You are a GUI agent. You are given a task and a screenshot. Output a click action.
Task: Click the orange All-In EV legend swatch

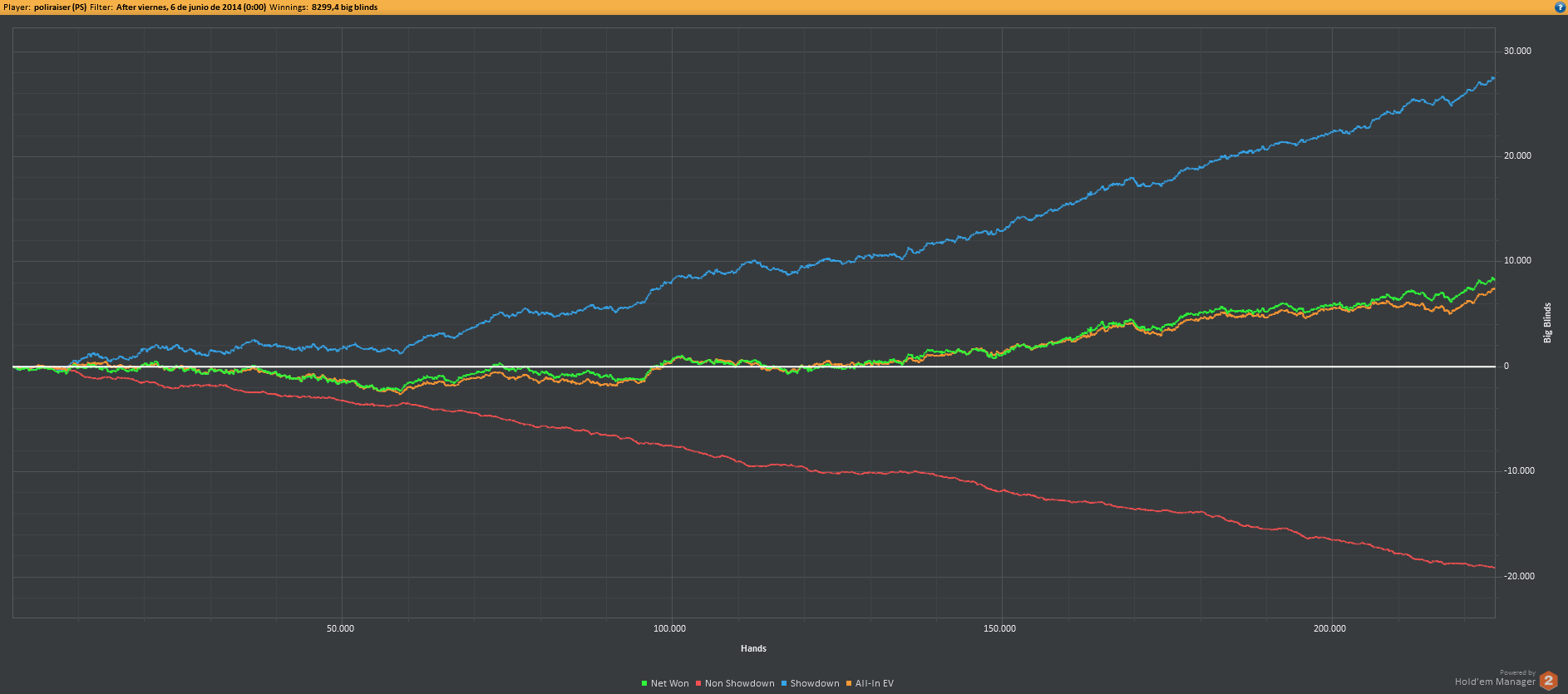coord(849,683)
